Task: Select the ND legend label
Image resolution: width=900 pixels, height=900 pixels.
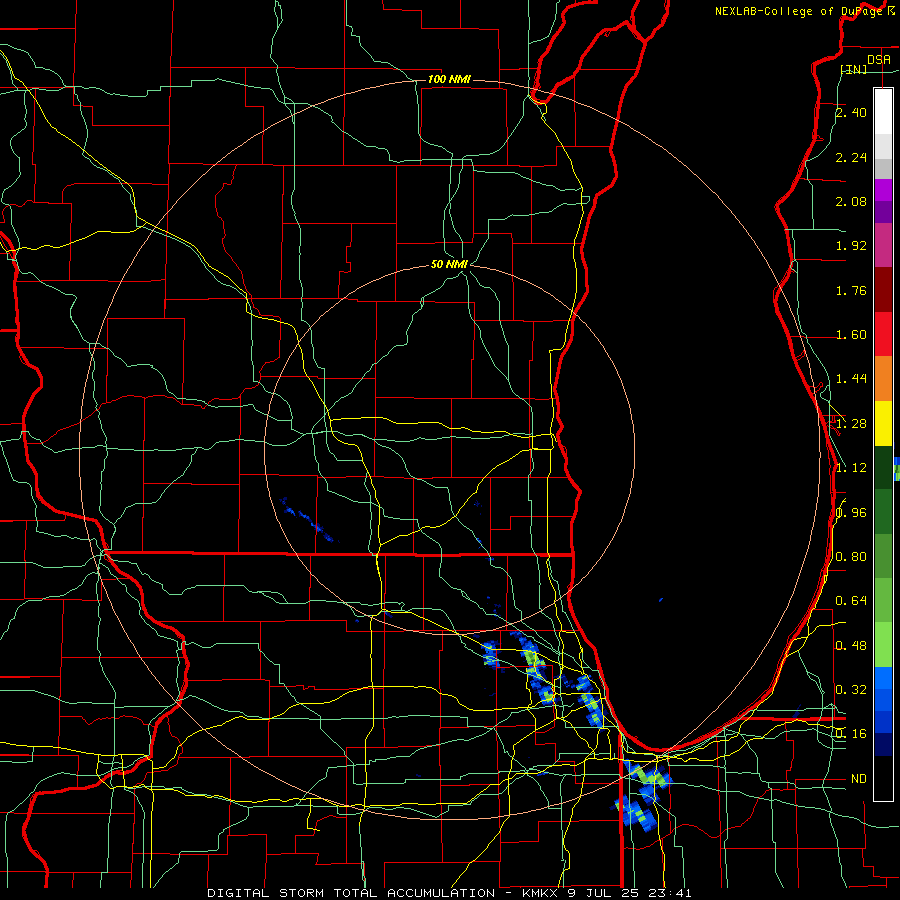Action: 859,779
